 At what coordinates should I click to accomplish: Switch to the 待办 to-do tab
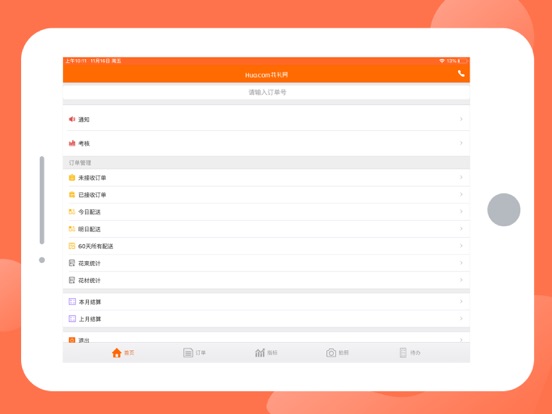(410, 352)
